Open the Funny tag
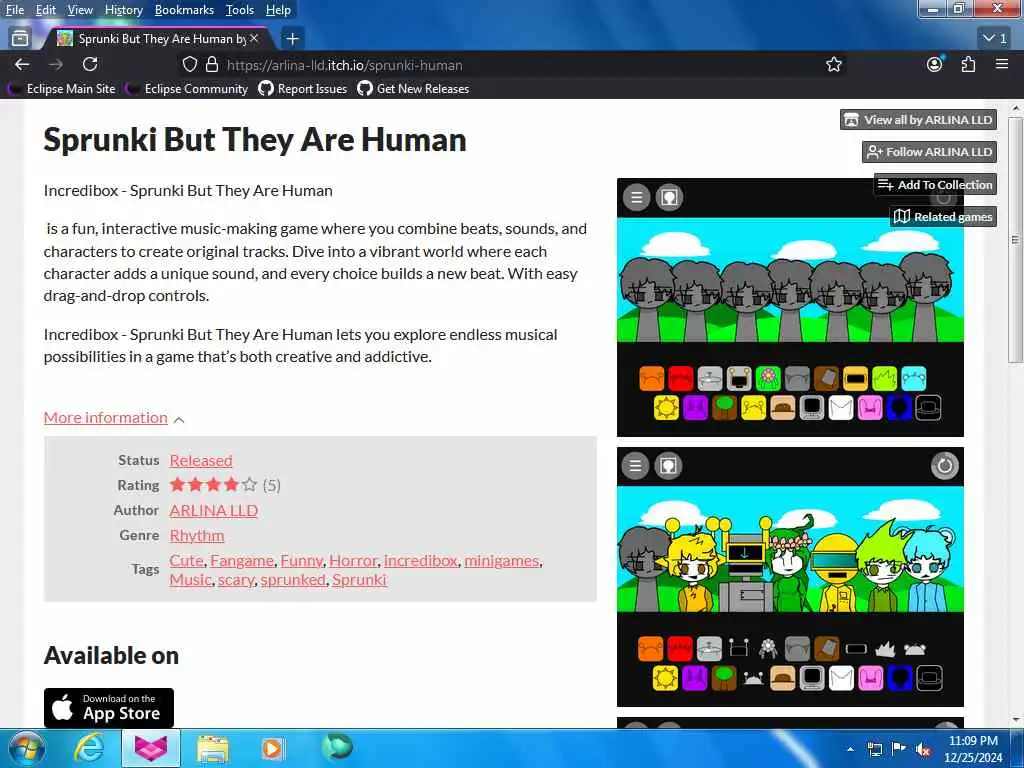Viewport: 1024px width, 768px height. pos(301,560)
